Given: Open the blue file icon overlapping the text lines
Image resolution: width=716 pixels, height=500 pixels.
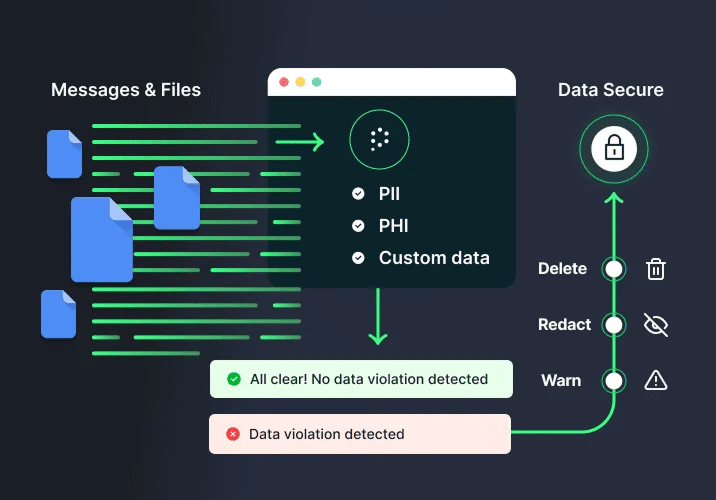Looking at the screenshot, I should click(177, 198).
